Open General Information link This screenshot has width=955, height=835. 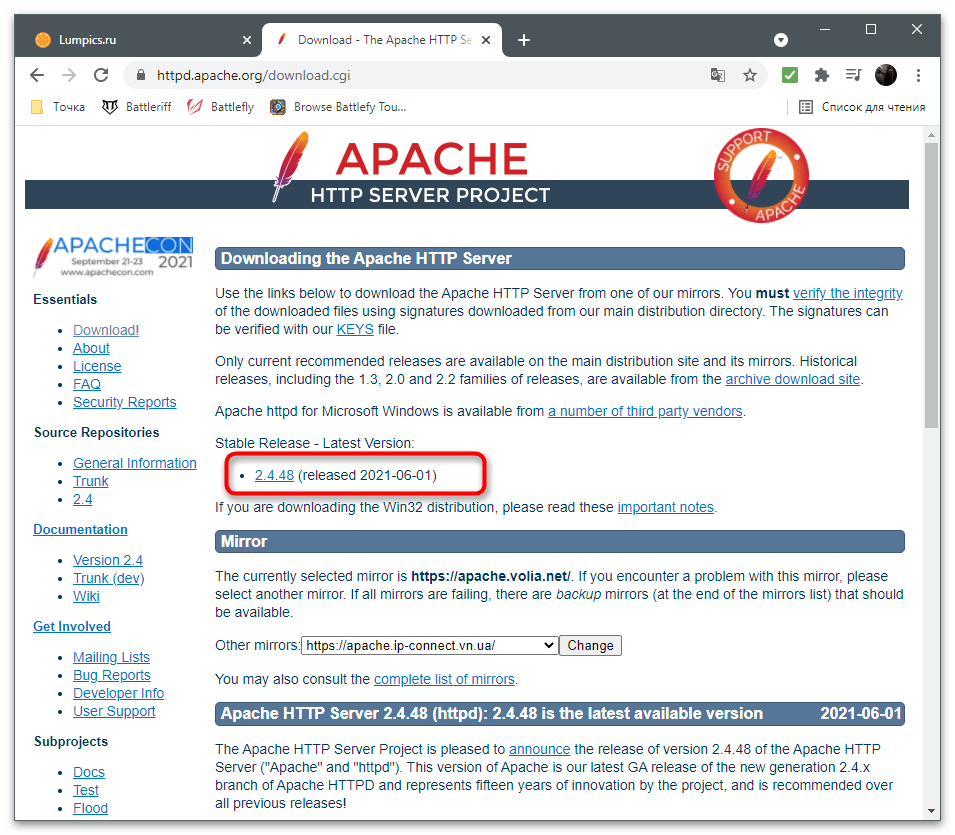135,463
